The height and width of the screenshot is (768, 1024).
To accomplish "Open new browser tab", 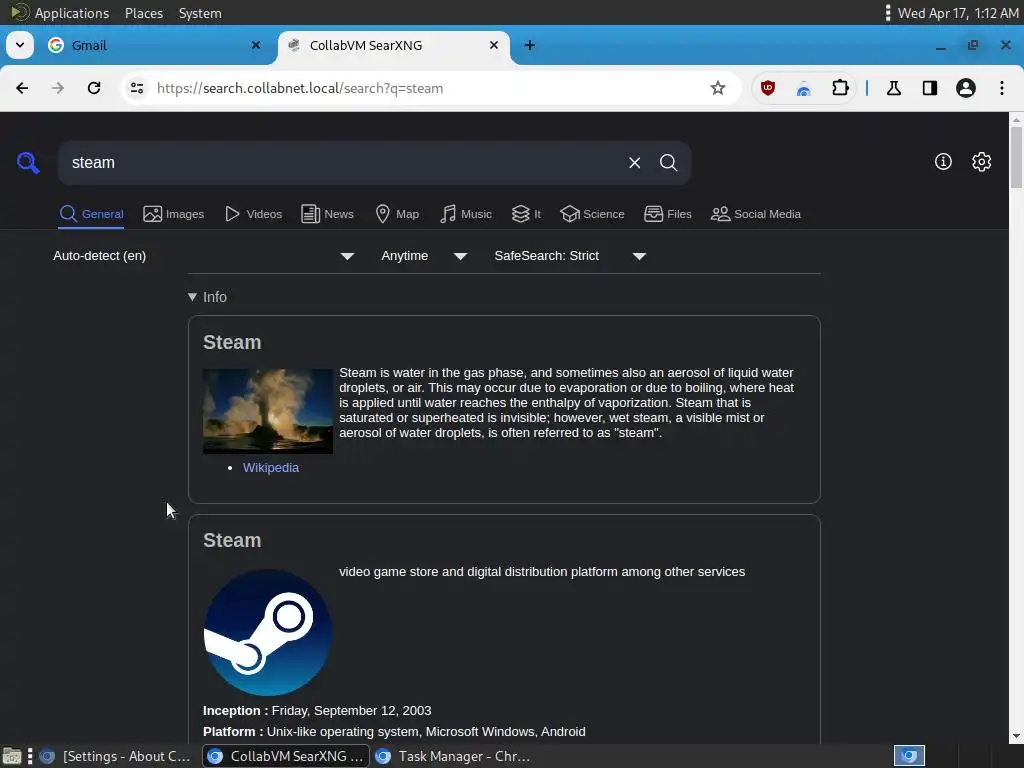I will pos(530,45).
